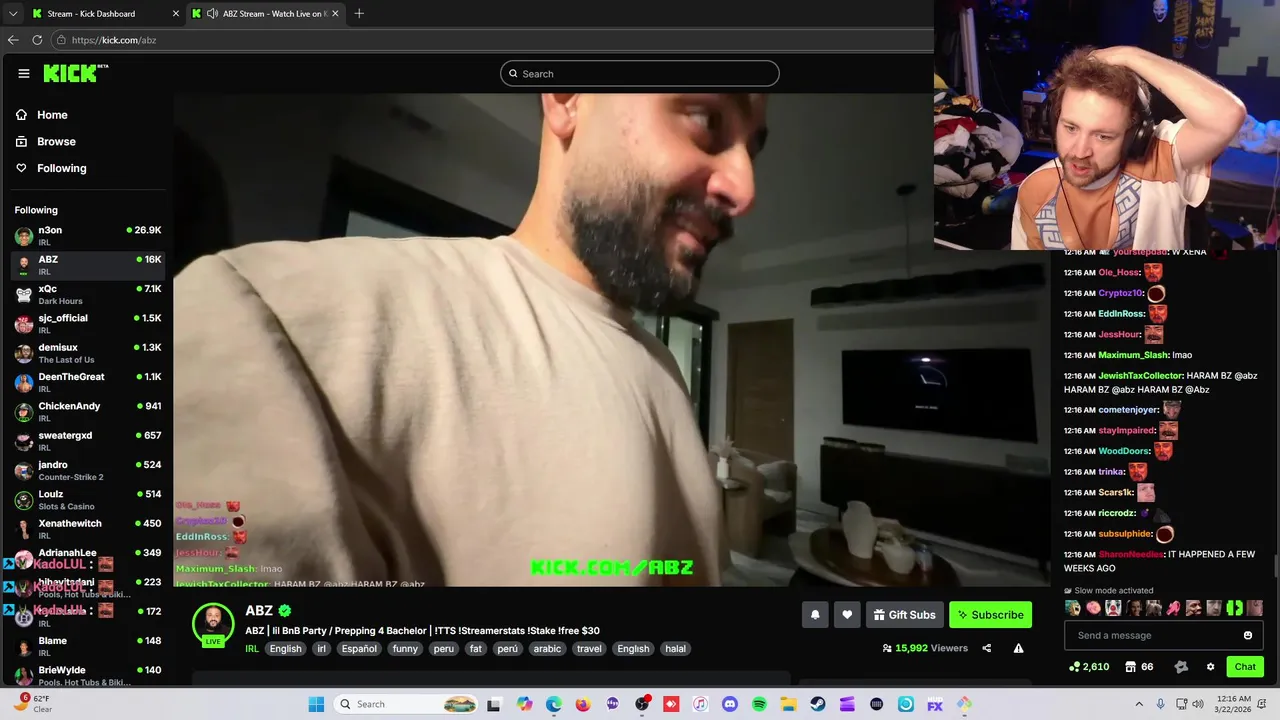Viewport: 1280px width, 720px height.
Task: Open Blame channel from sidebar
Action: pyautogui.click(x=88, y=646)
